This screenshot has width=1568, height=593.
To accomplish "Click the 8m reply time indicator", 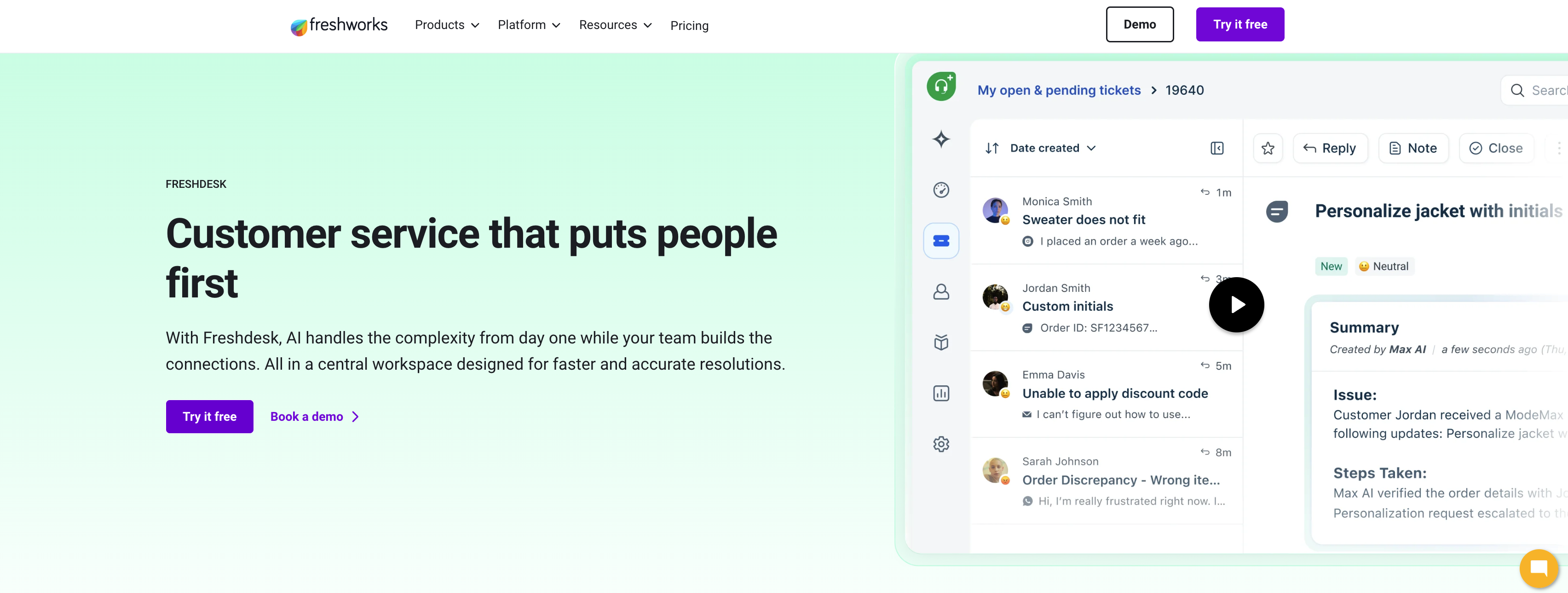I will [x=1216, y=453].
